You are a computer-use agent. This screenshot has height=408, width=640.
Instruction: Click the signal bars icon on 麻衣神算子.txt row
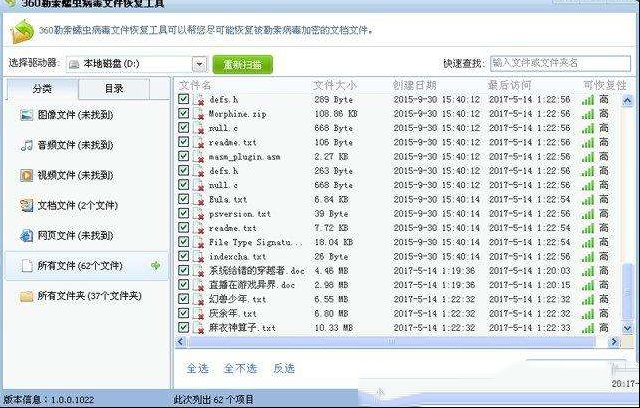588,328
